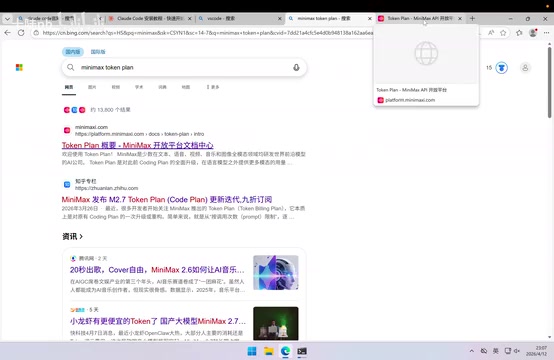Open the green-lit stage news thumbnail
Image resolution: width=554 pixels, height=360 pixels.
276,324
